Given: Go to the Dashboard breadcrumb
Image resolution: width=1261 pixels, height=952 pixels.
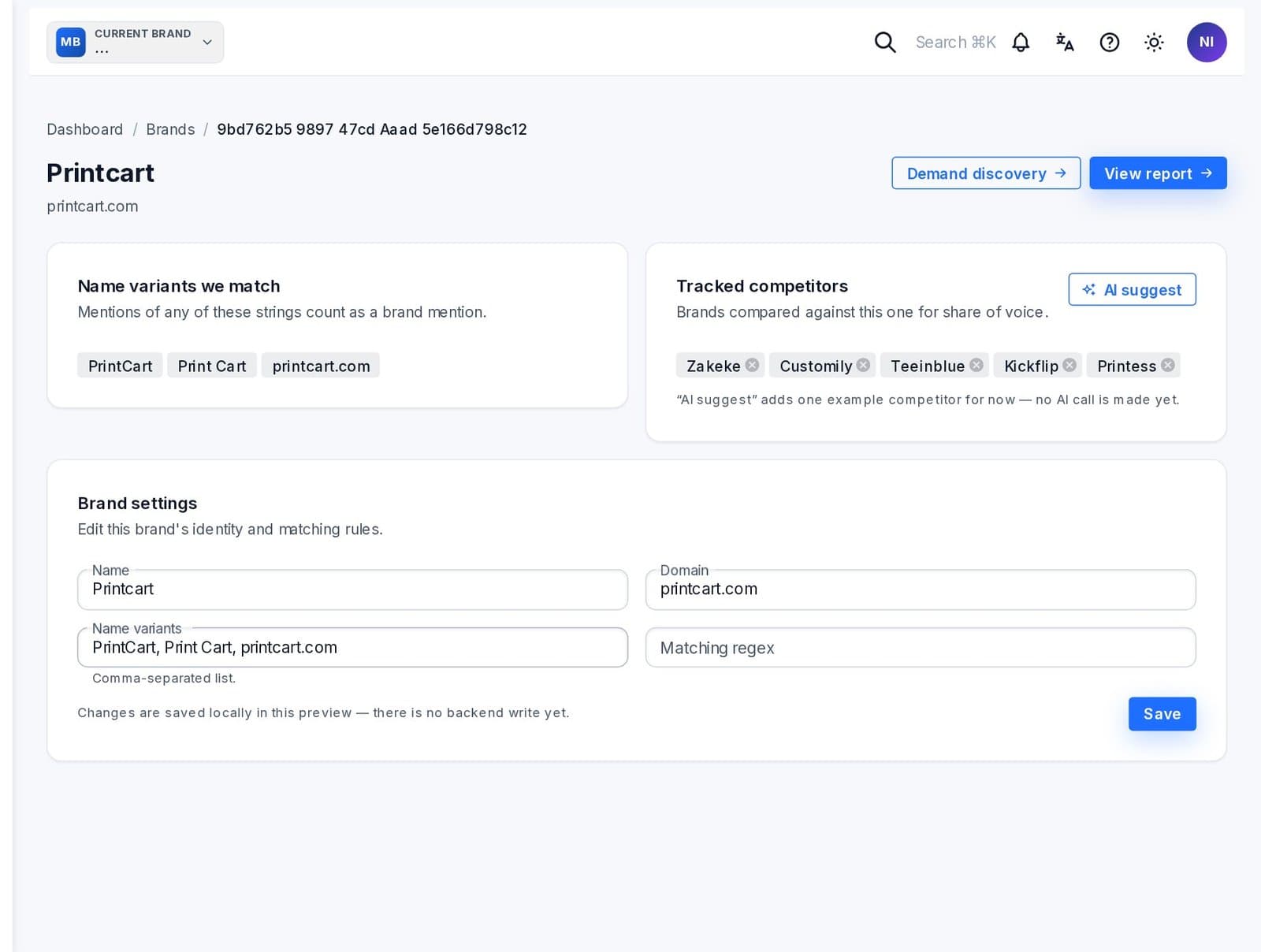Looking at the screenshot, I should [x=85, y=129].
